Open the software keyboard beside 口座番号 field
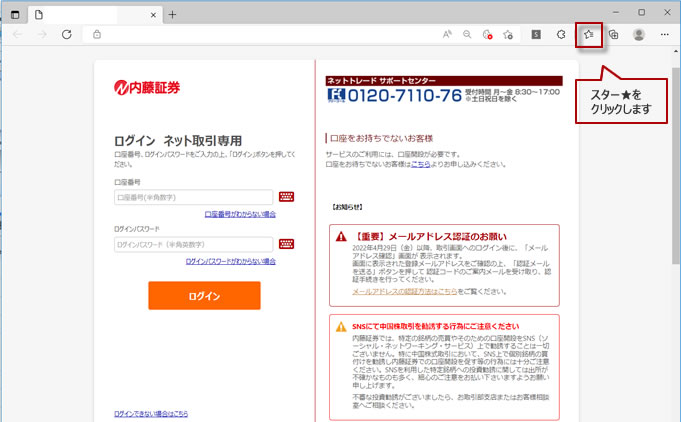This screenshot has height=422, width=681. (286, 197)
